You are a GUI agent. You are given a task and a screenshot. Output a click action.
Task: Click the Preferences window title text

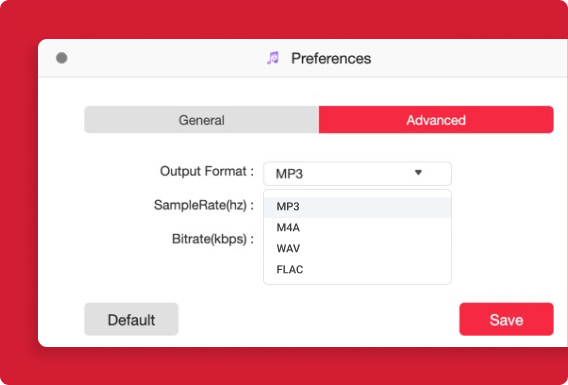point(331,59)
